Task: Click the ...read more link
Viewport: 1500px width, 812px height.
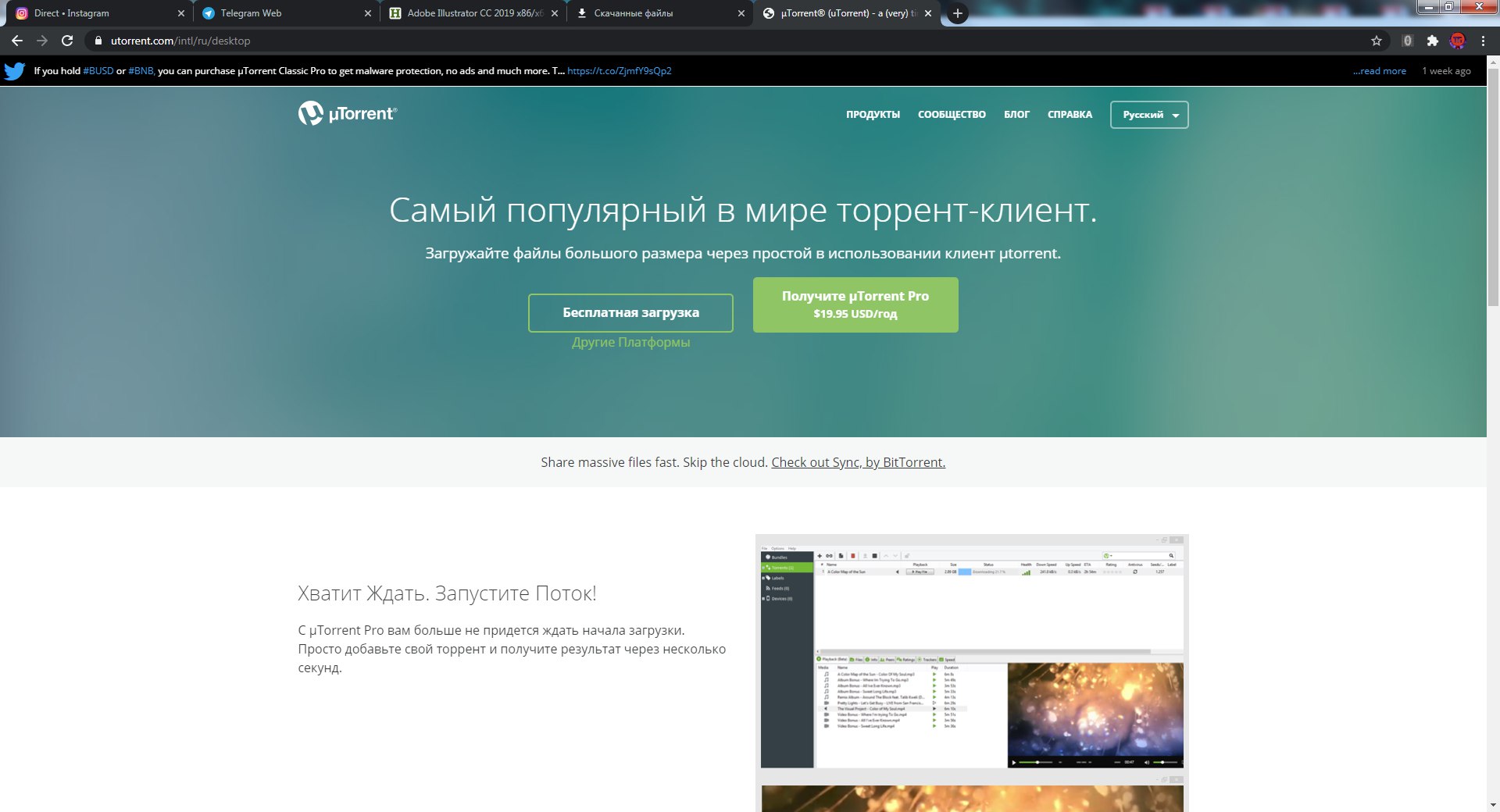Action: 1379,71
